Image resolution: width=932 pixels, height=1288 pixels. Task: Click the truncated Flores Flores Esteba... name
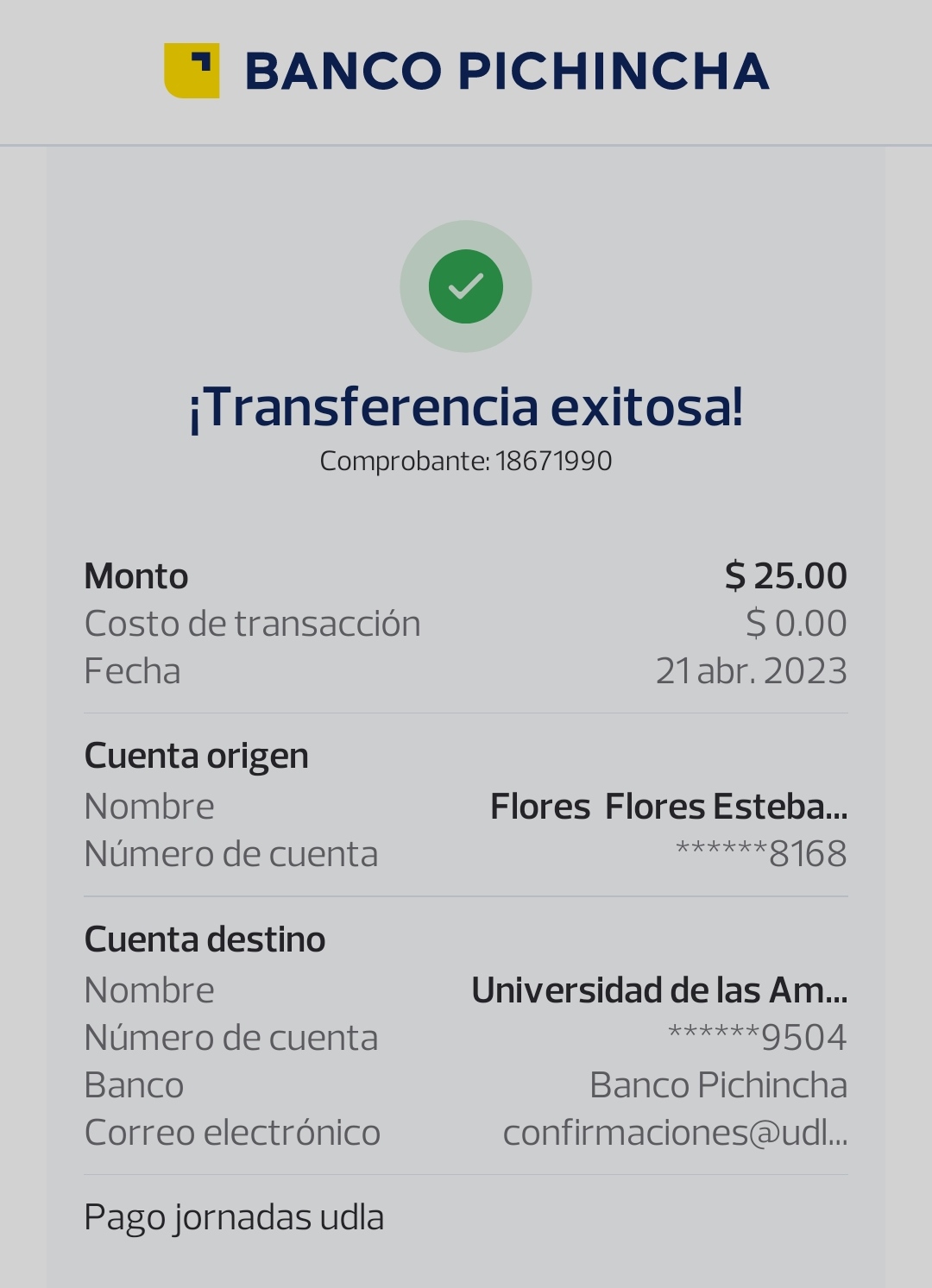pyautogui.click(x=669, y=807)
